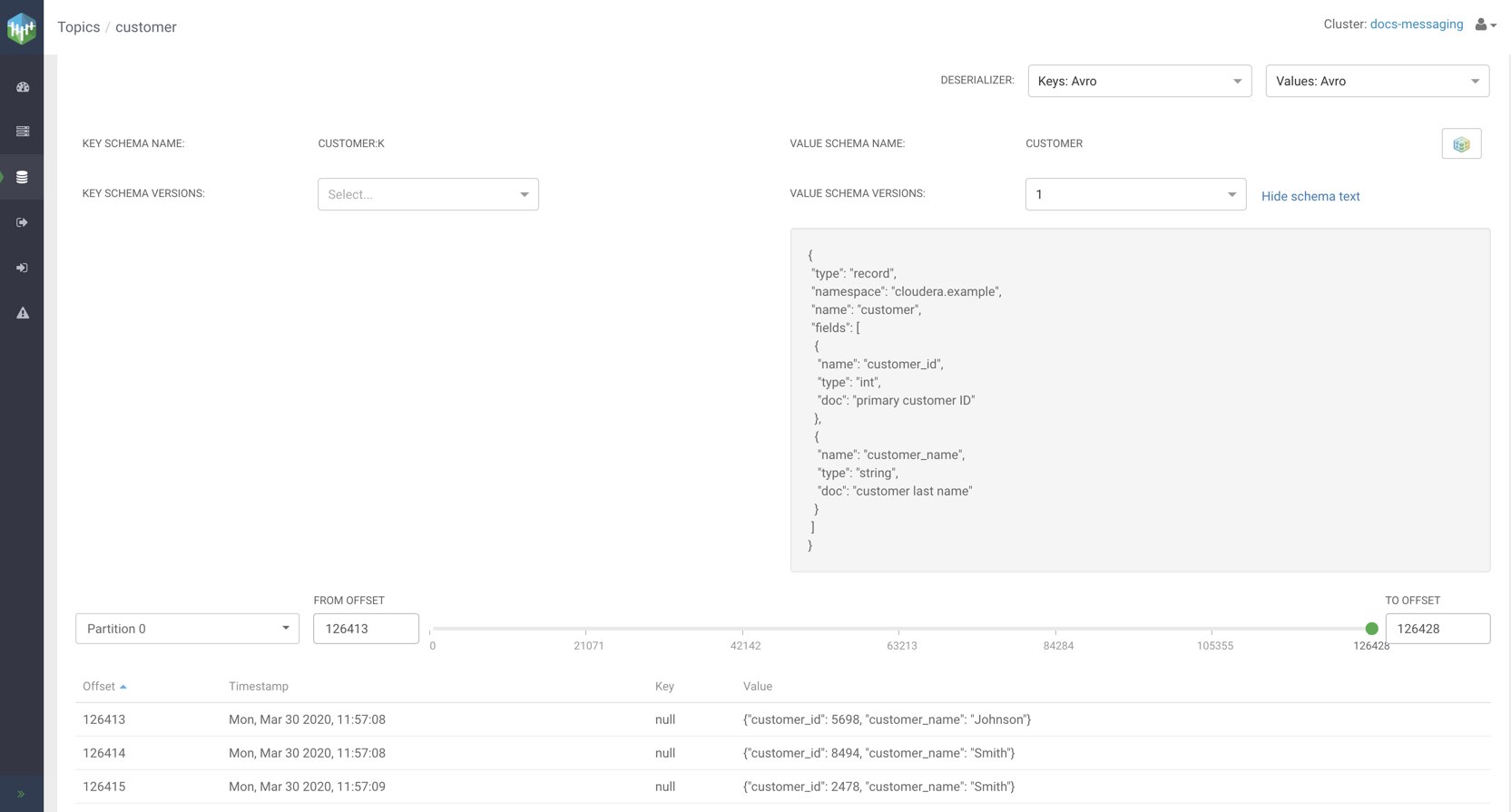Image resolution: width=1511 pixels, height=812 pixels.
Task: Open the Keys: Avro deserializer dropdown
Action: (1139, 81)
